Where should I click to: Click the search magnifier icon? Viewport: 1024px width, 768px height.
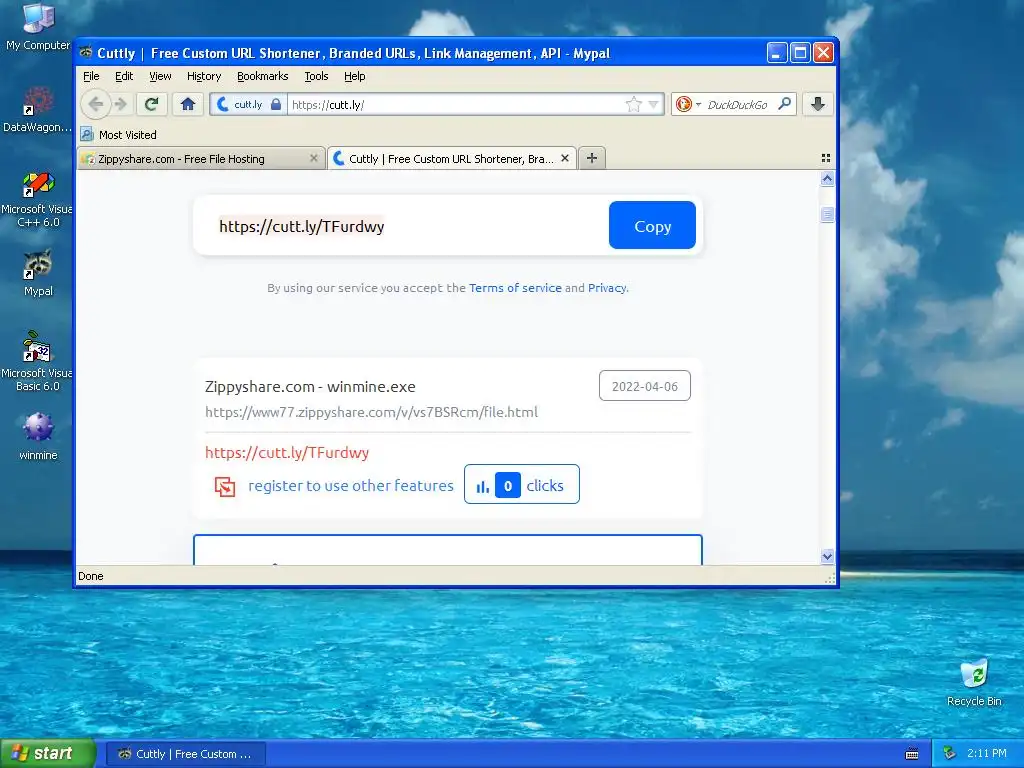785,104
